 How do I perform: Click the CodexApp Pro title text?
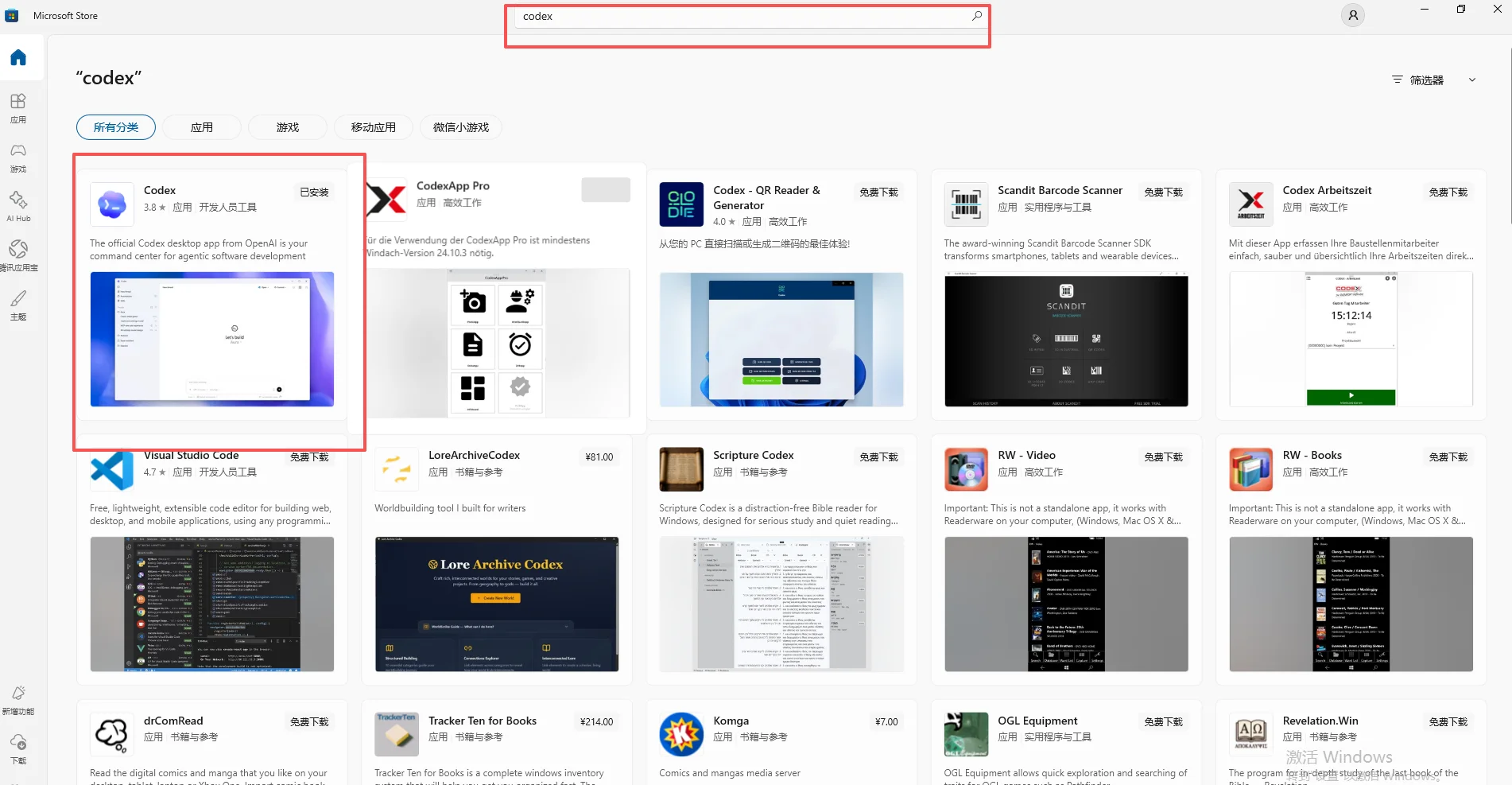(x=452, y=185)
